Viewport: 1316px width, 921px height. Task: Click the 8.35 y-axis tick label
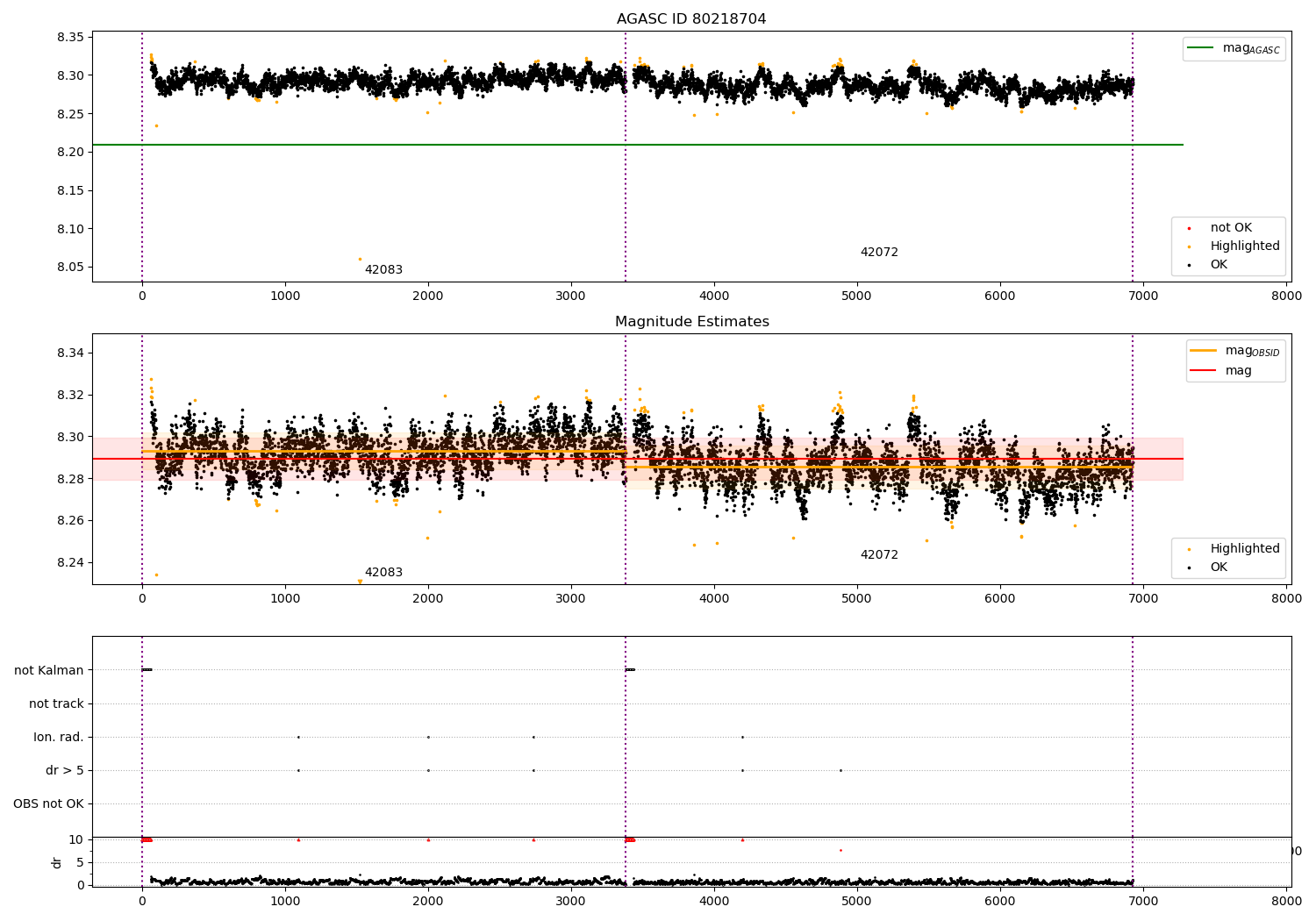pos(71,37)
